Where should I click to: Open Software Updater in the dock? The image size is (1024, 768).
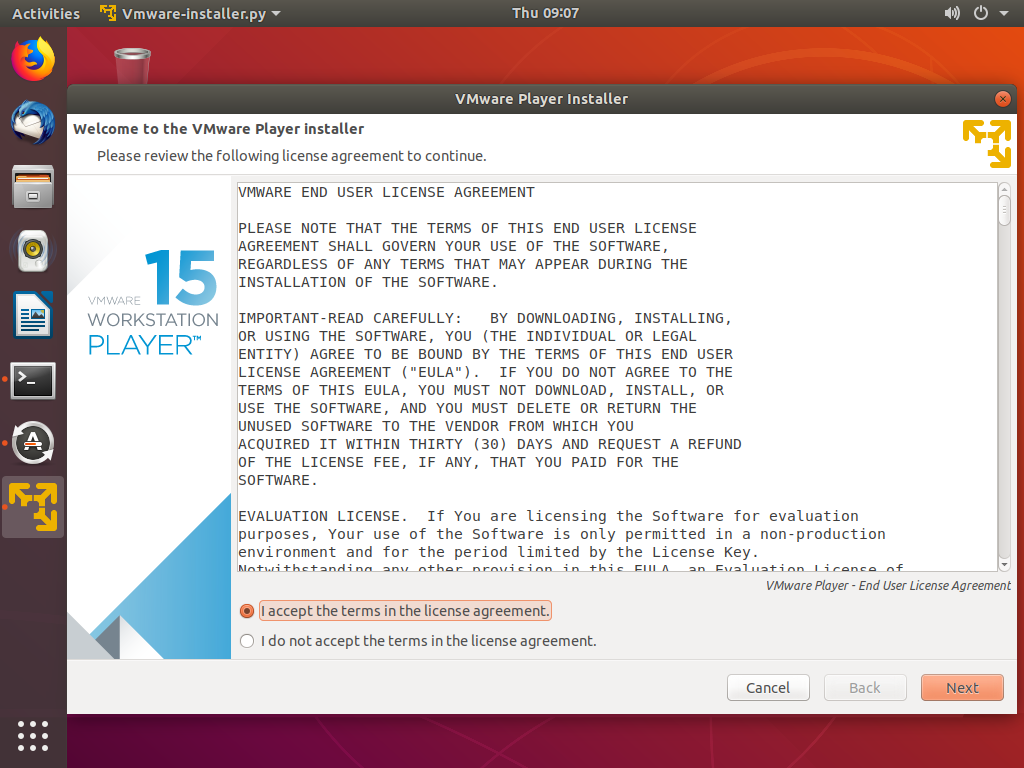(33, 443)
